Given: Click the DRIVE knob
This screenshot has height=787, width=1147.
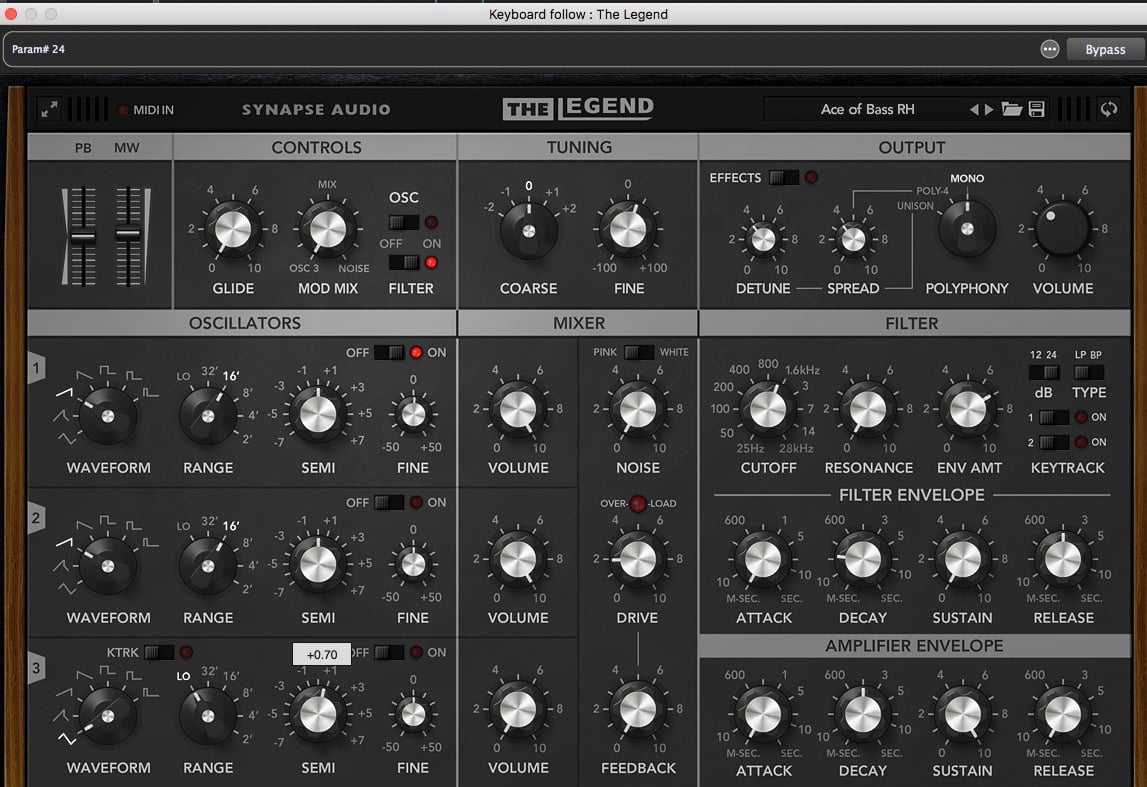Looking at the screenshot, I should pyautogui.click(x=637, y=560).
